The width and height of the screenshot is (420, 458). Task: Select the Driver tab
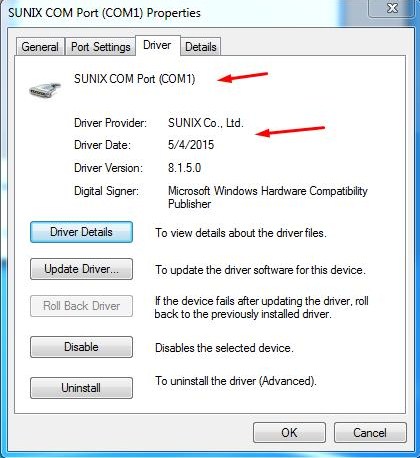(157, 45)
